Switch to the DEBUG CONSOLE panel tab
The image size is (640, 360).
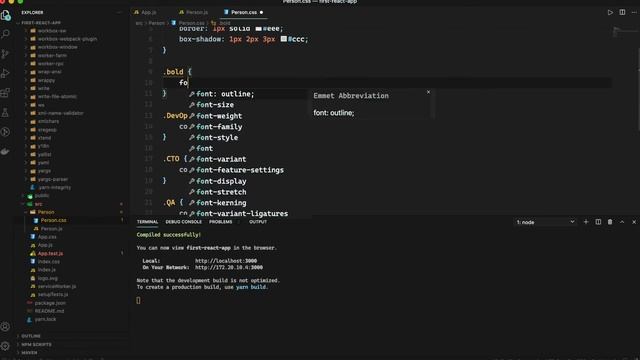tap(183, 222)
